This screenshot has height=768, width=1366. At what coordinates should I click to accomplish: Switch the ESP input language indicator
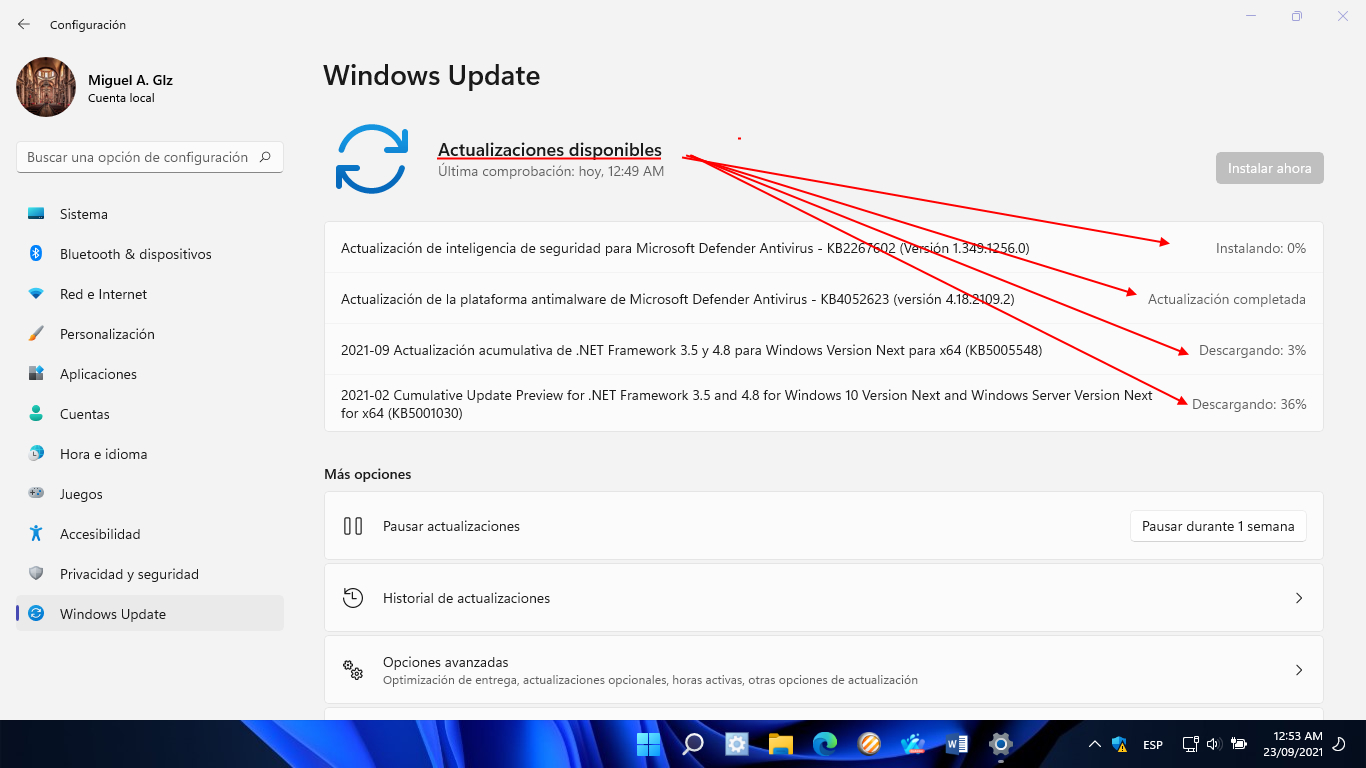coord(1153,745)
